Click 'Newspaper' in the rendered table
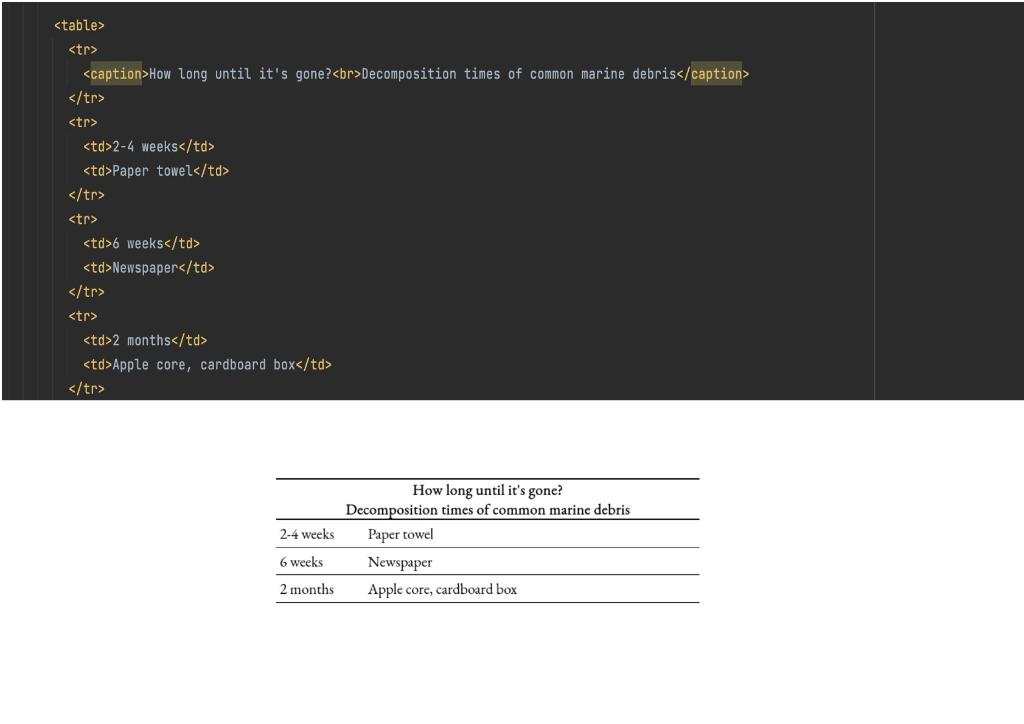 (x=400, y=562)
